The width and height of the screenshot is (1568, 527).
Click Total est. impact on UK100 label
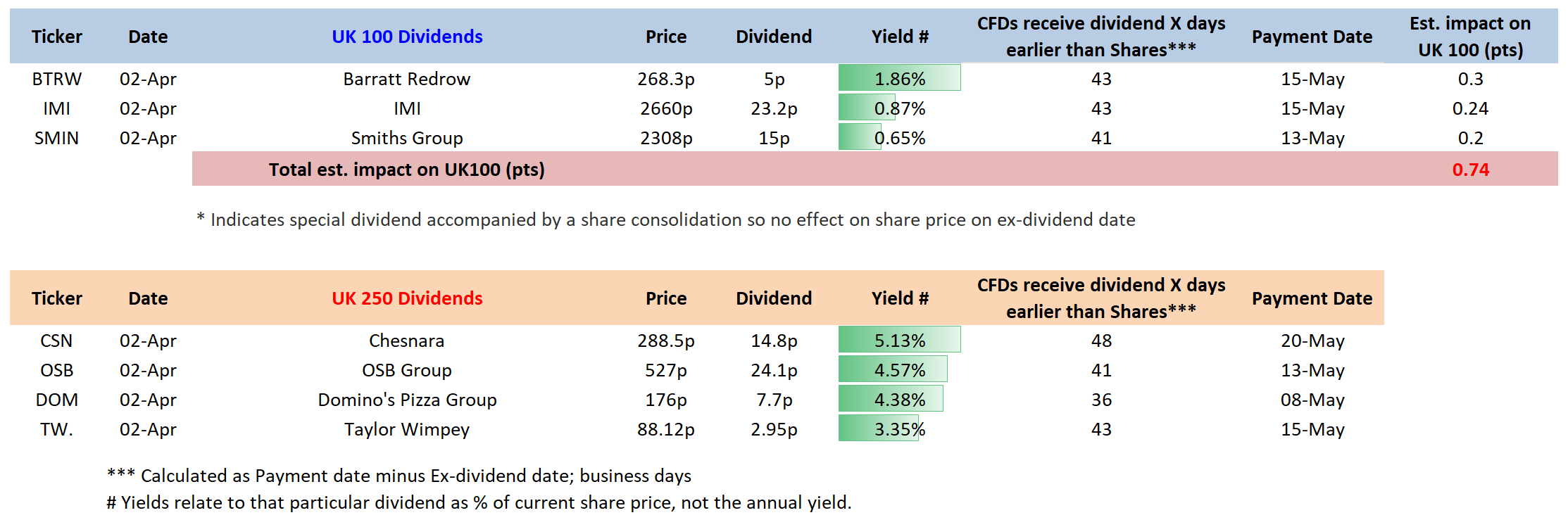406,170
